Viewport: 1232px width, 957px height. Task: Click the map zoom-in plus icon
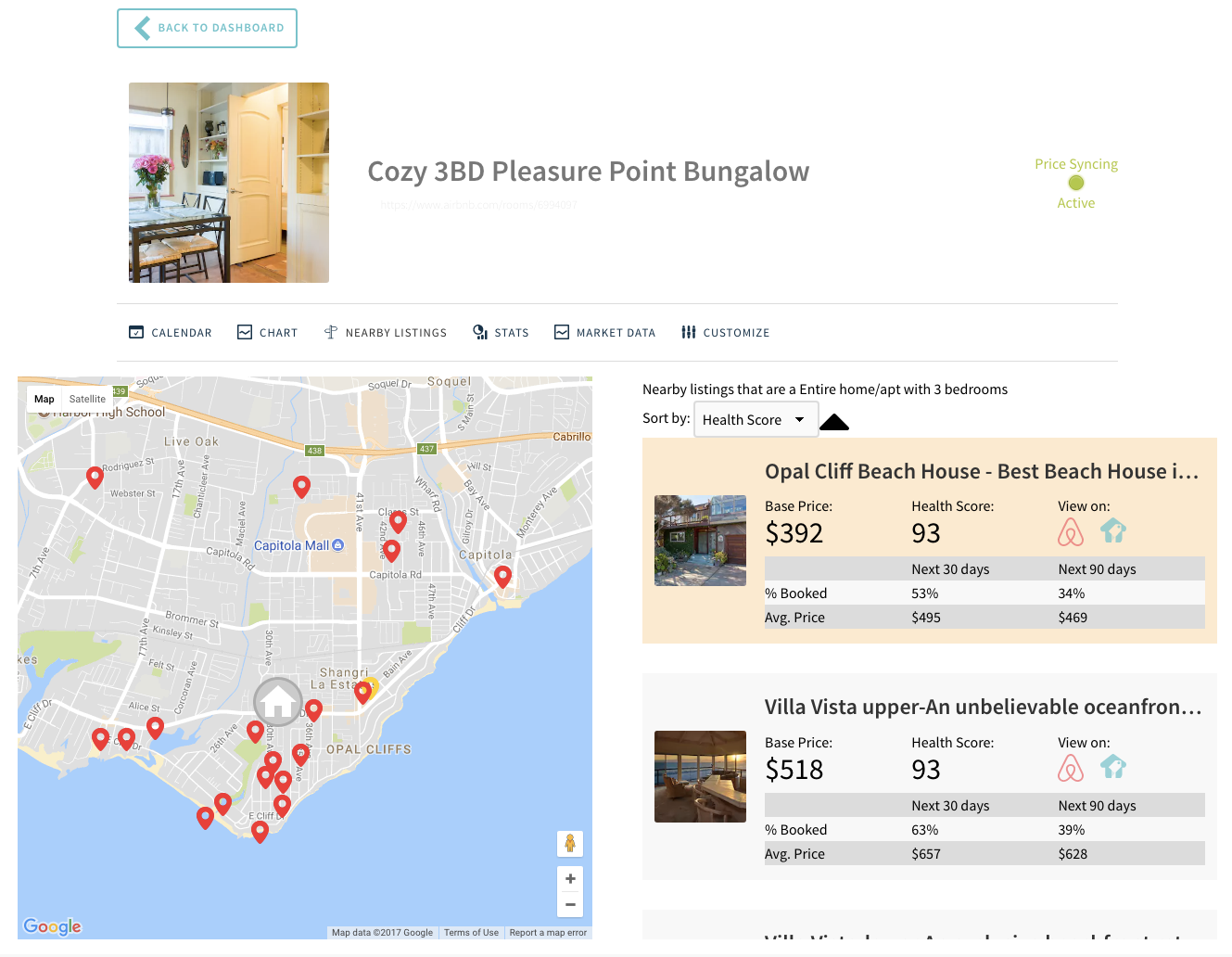[x=569, y=878]
